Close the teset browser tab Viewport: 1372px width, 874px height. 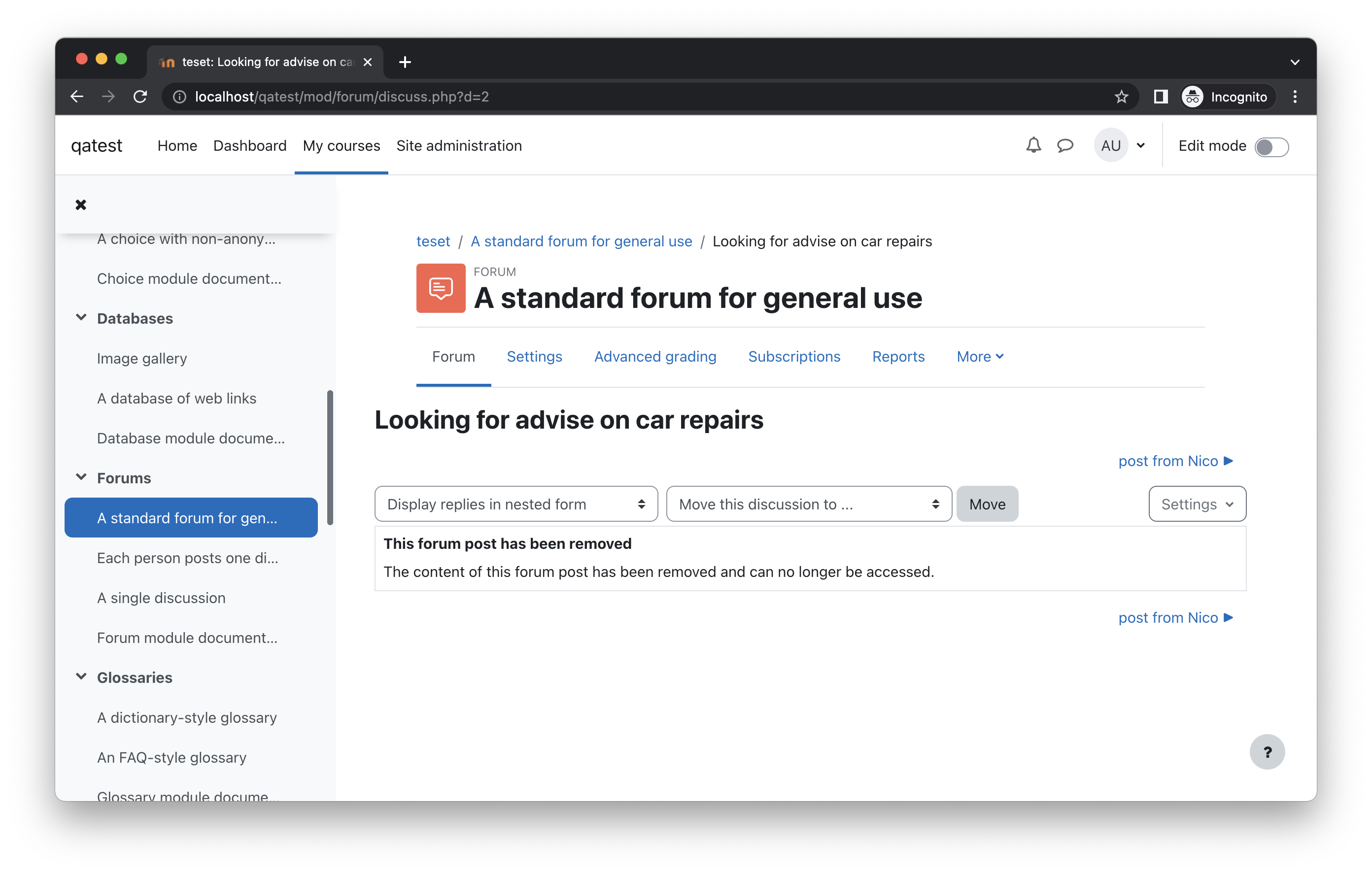(x=368, y=62)
